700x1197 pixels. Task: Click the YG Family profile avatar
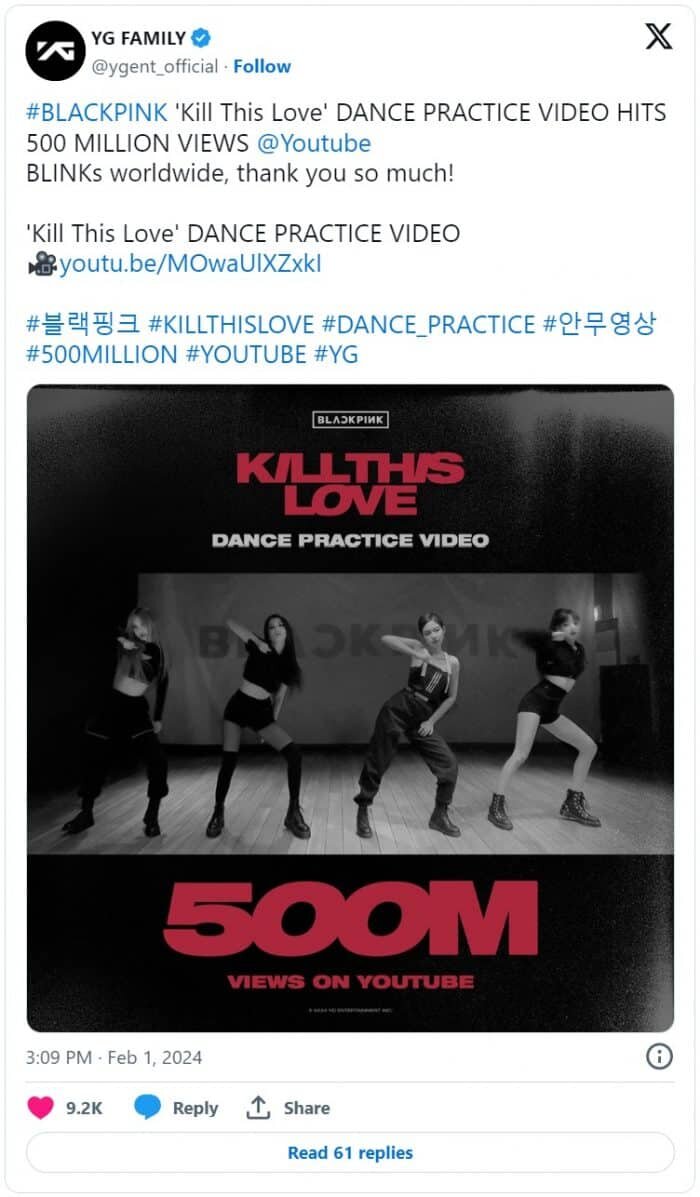[x=55, y=51]
